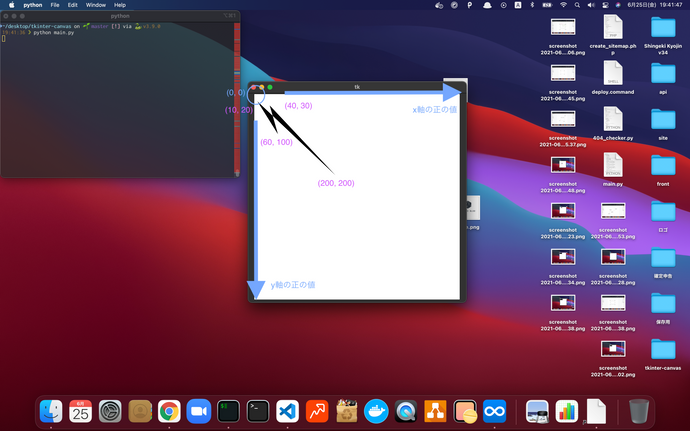Select the 保存用 folder on desktop
Image resolution: width=690 pixels, height=431 pixels.
coord(663,308)
